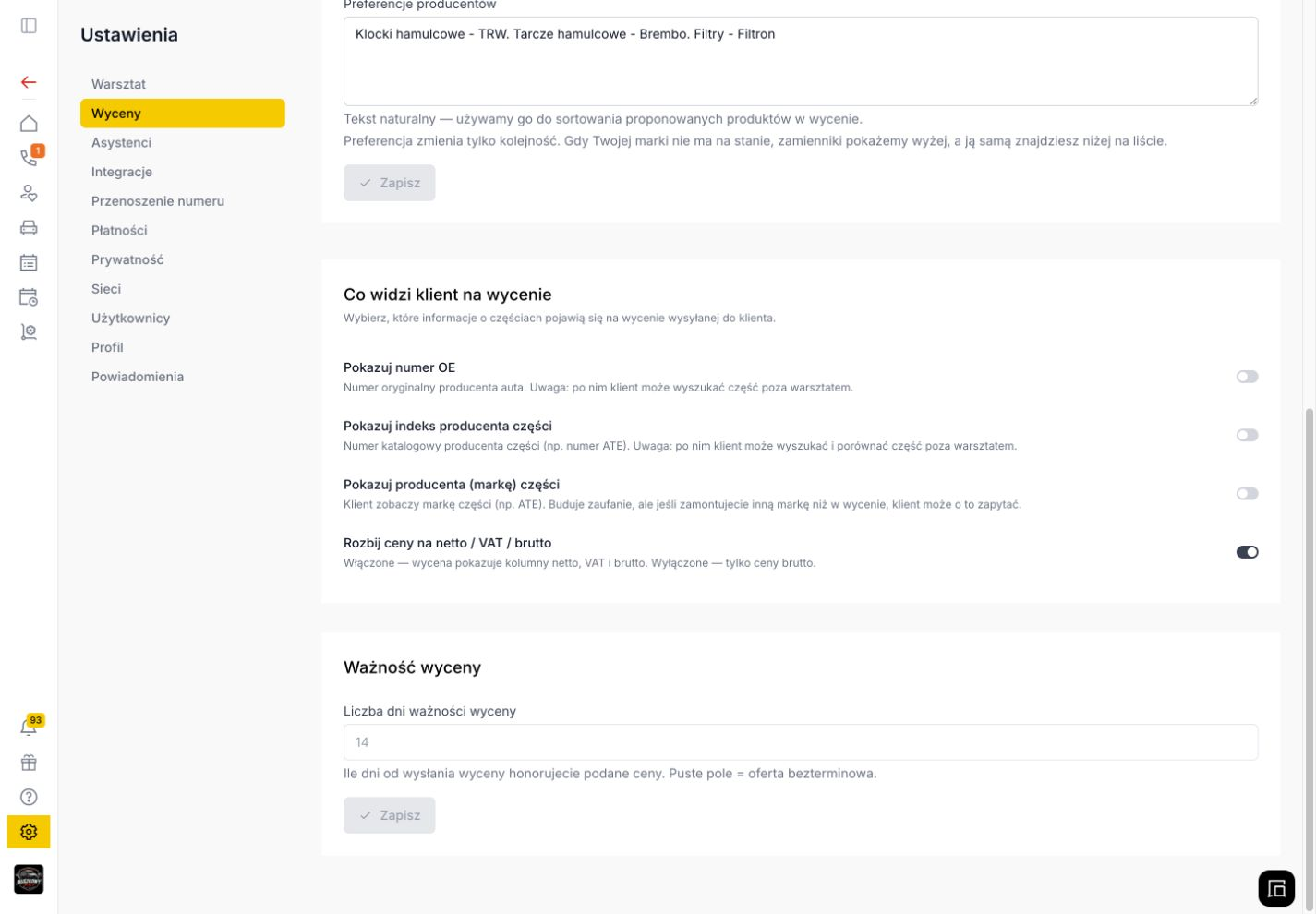1316x914 pixels.
Task: Switch to Płatności settings
Action: coord(183,230)
